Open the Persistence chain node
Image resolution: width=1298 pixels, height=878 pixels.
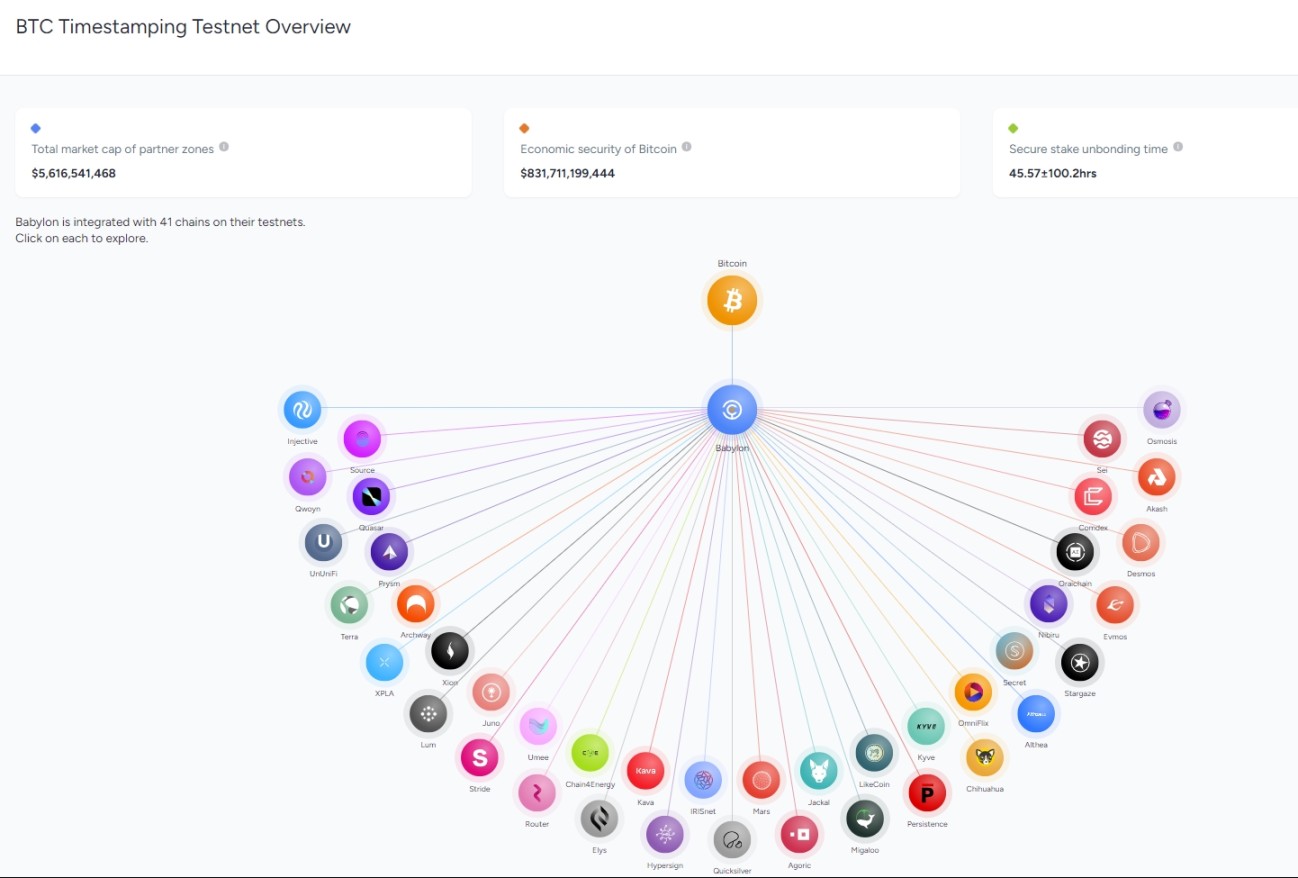pyautogui.click(x=927, y=794)
